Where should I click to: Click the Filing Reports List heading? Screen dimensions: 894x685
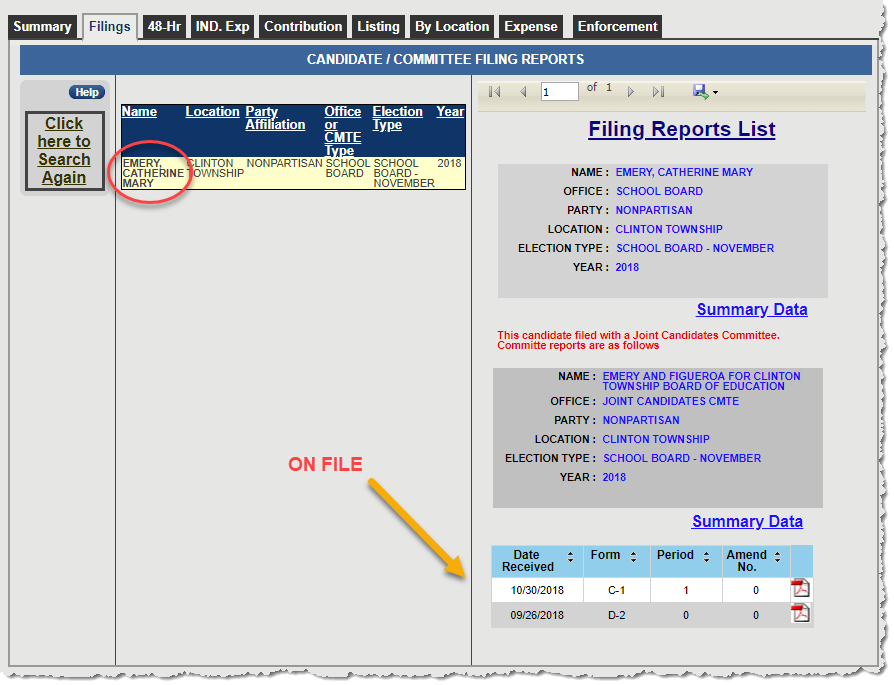click(x=681, y=129)
